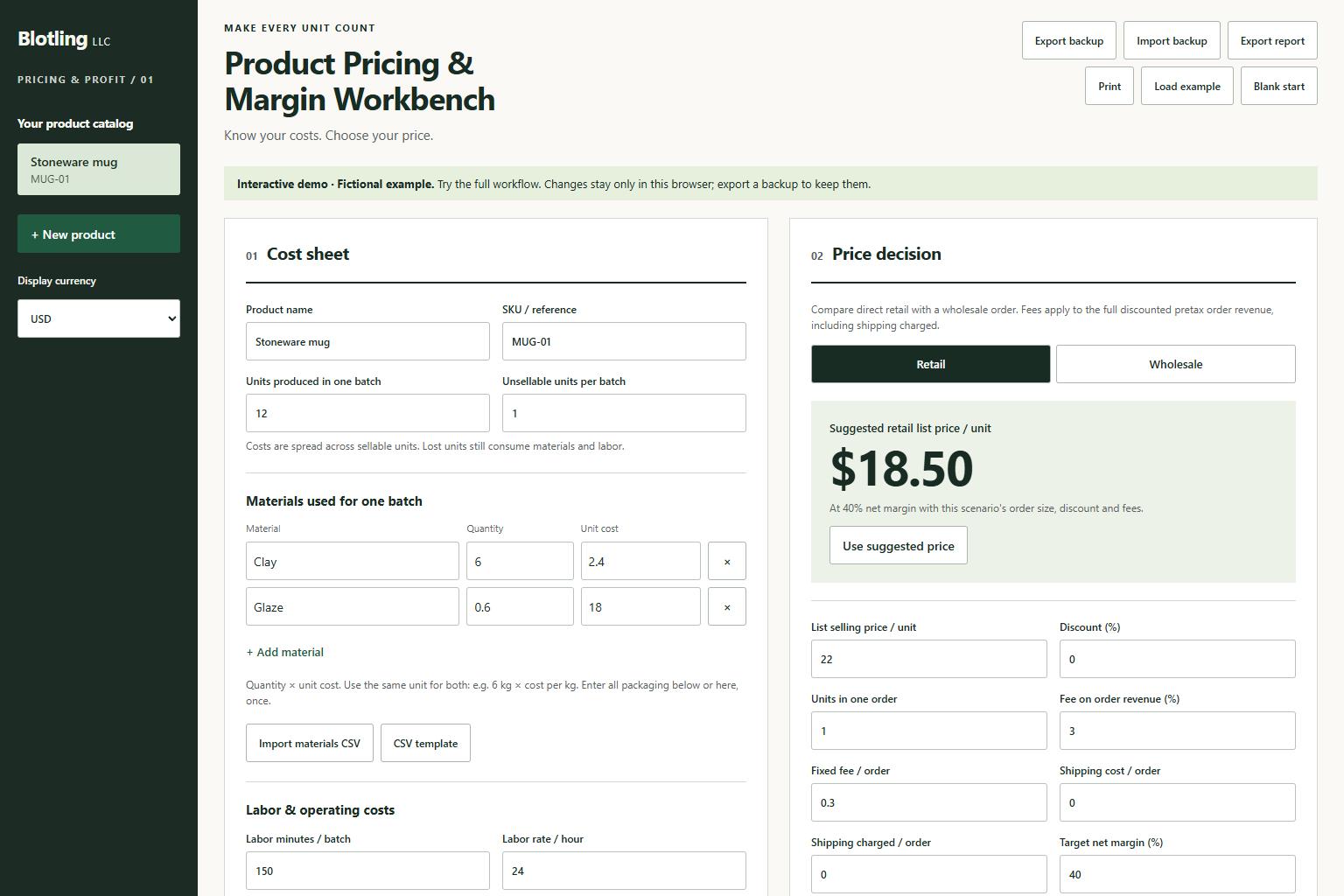Open the Display currency dropdown

point(99,318)
